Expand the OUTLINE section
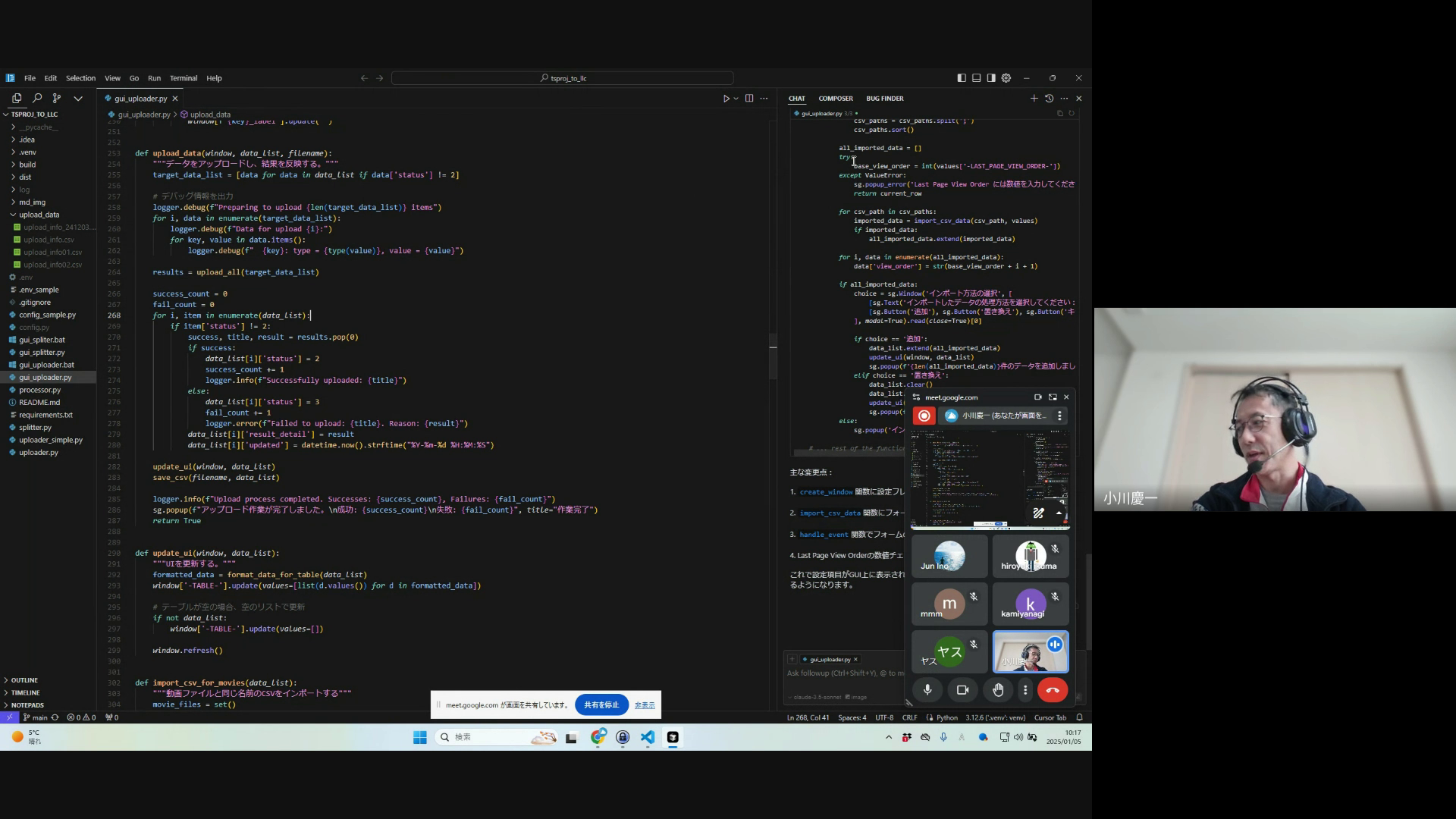Viewport: 1456px width, 819px height. [24, 680]
